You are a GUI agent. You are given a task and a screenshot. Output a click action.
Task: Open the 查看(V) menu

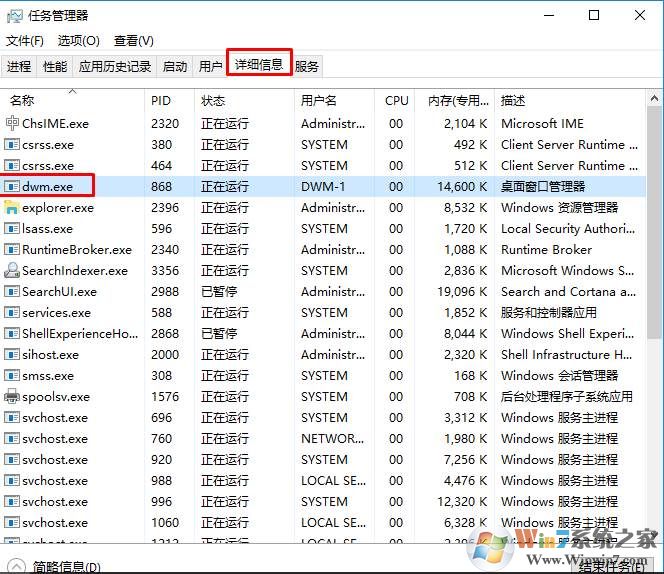point(134,41)
